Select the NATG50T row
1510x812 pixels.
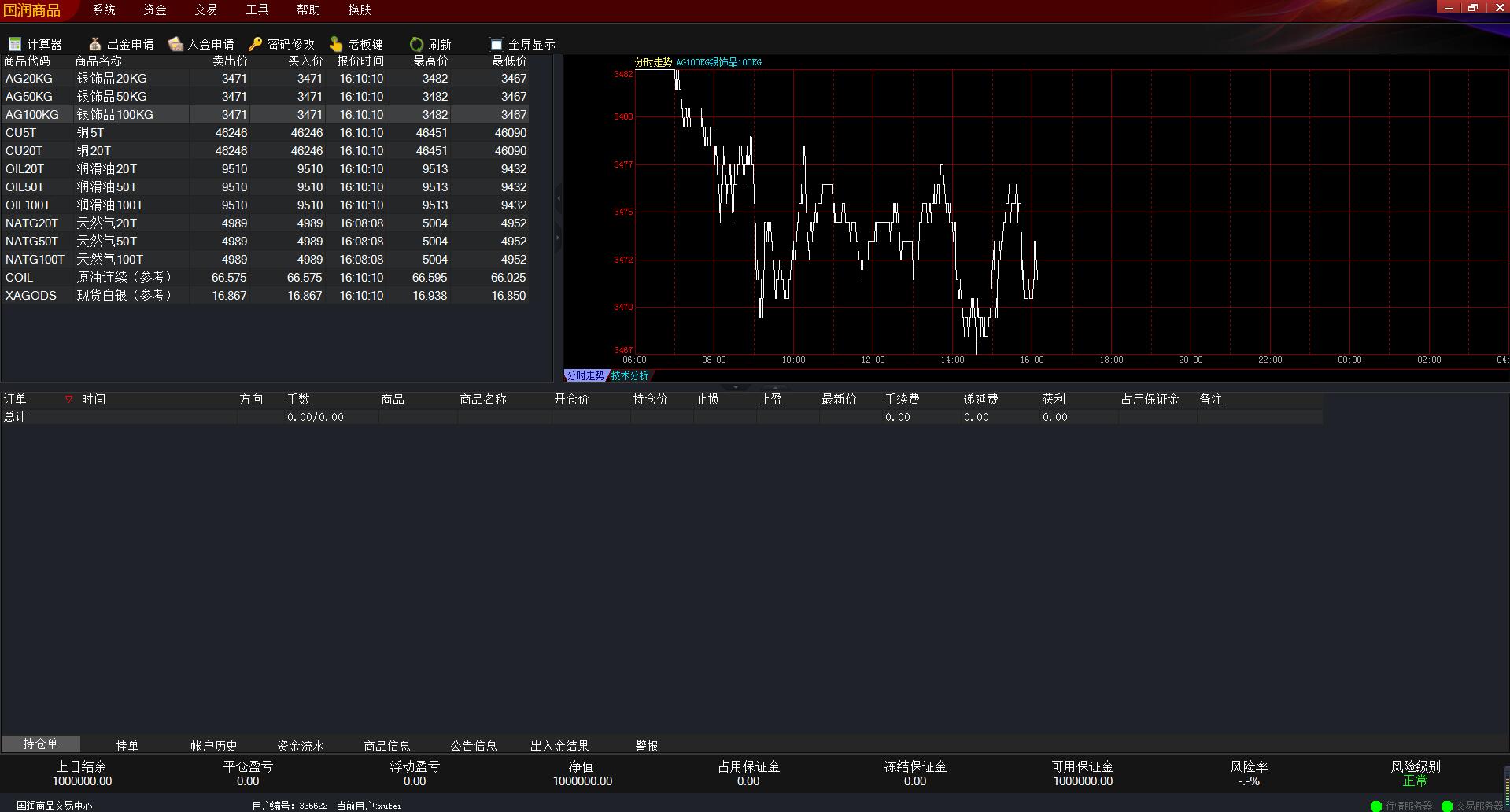point(265,242)
